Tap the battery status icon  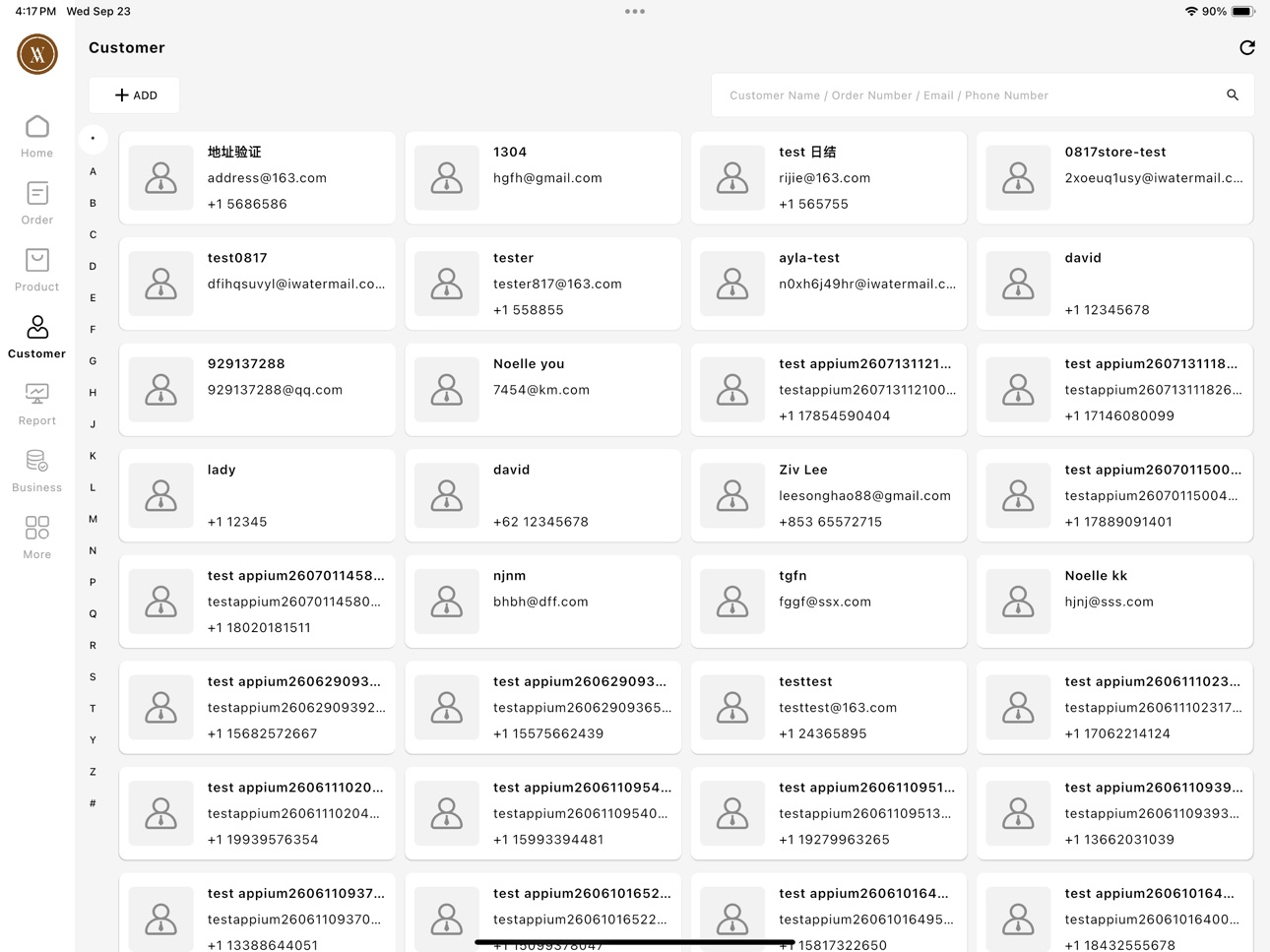(x=1243, y=12)
